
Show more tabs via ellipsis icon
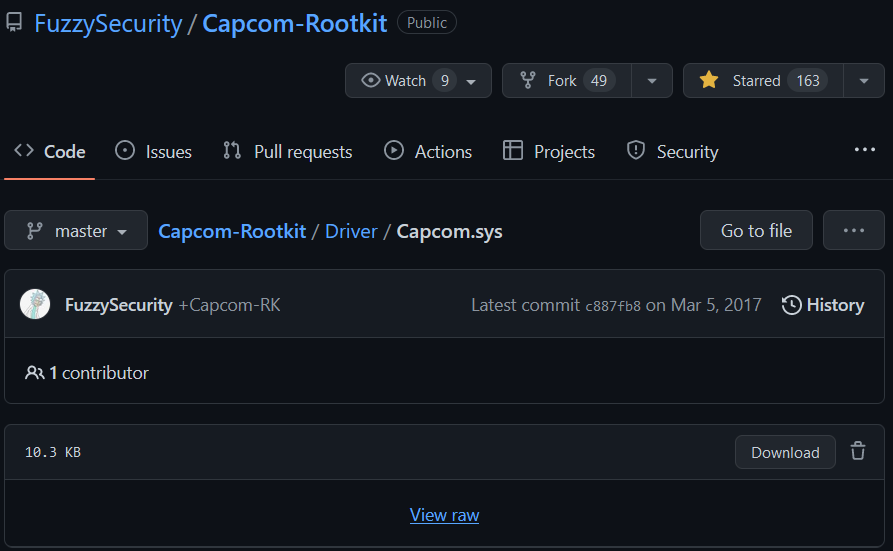point(865,149)
